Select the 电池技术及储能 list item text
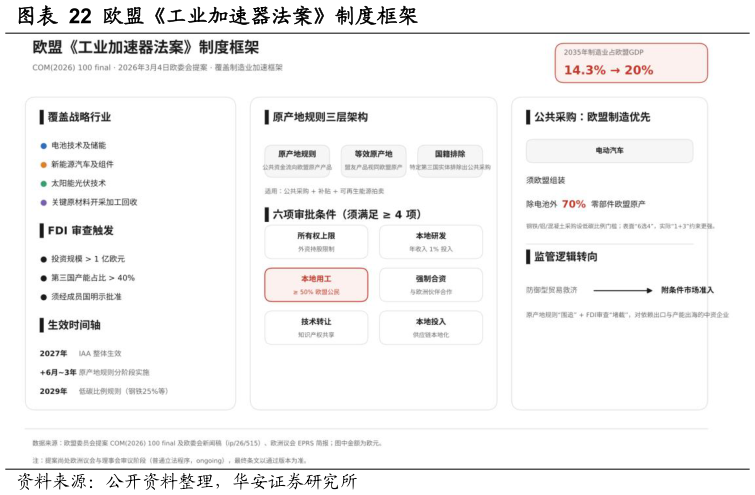Image resolution: width=755 pixels, height=495 pixels. tap(78, 145)
